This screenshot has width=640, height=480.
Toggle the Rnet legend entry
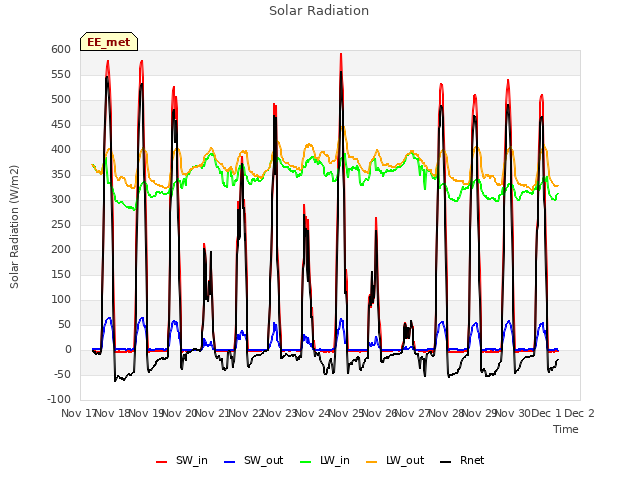coord(462,460)
